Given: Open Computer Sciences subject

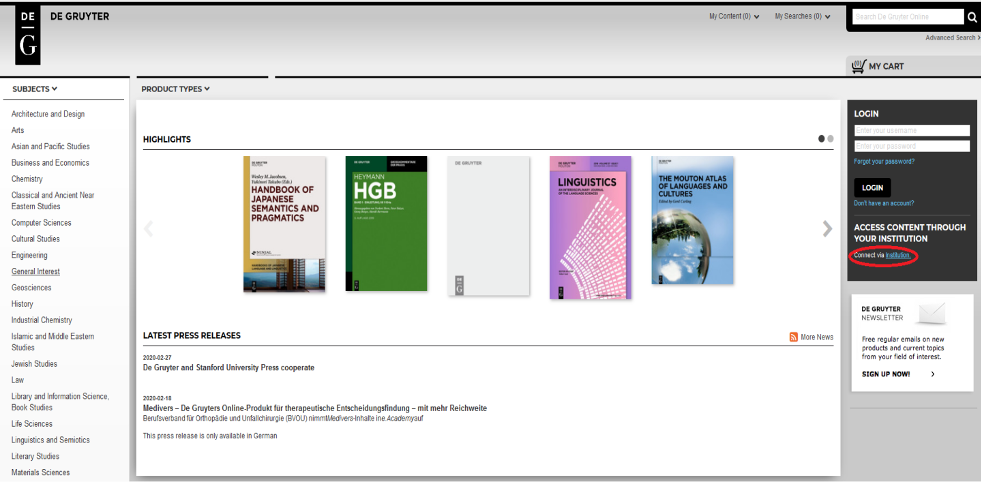Looking at the screenshot, I should click(x=41, y=223).
